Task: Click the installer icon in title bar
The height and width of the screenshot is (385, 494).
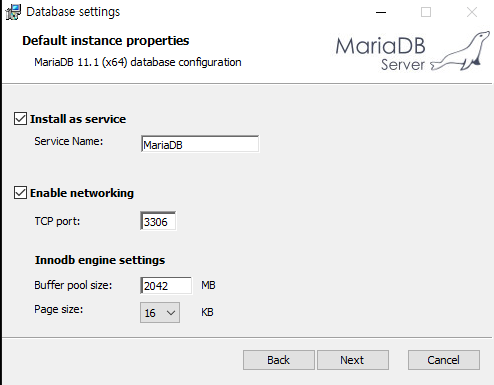Action: [13, 12]
